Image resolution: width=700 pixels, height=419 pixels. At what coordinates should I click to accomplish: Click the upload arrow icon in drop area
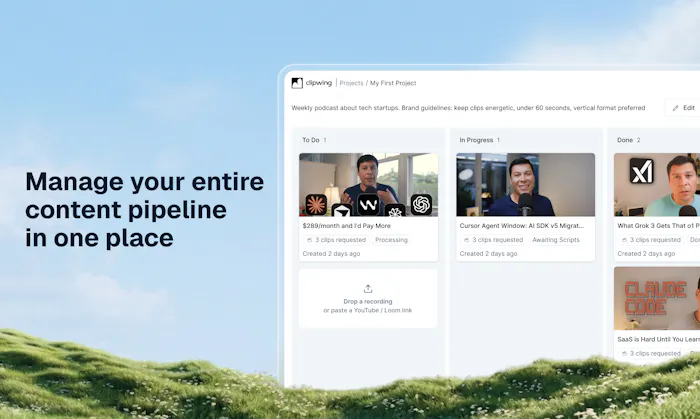coord(368,289)
